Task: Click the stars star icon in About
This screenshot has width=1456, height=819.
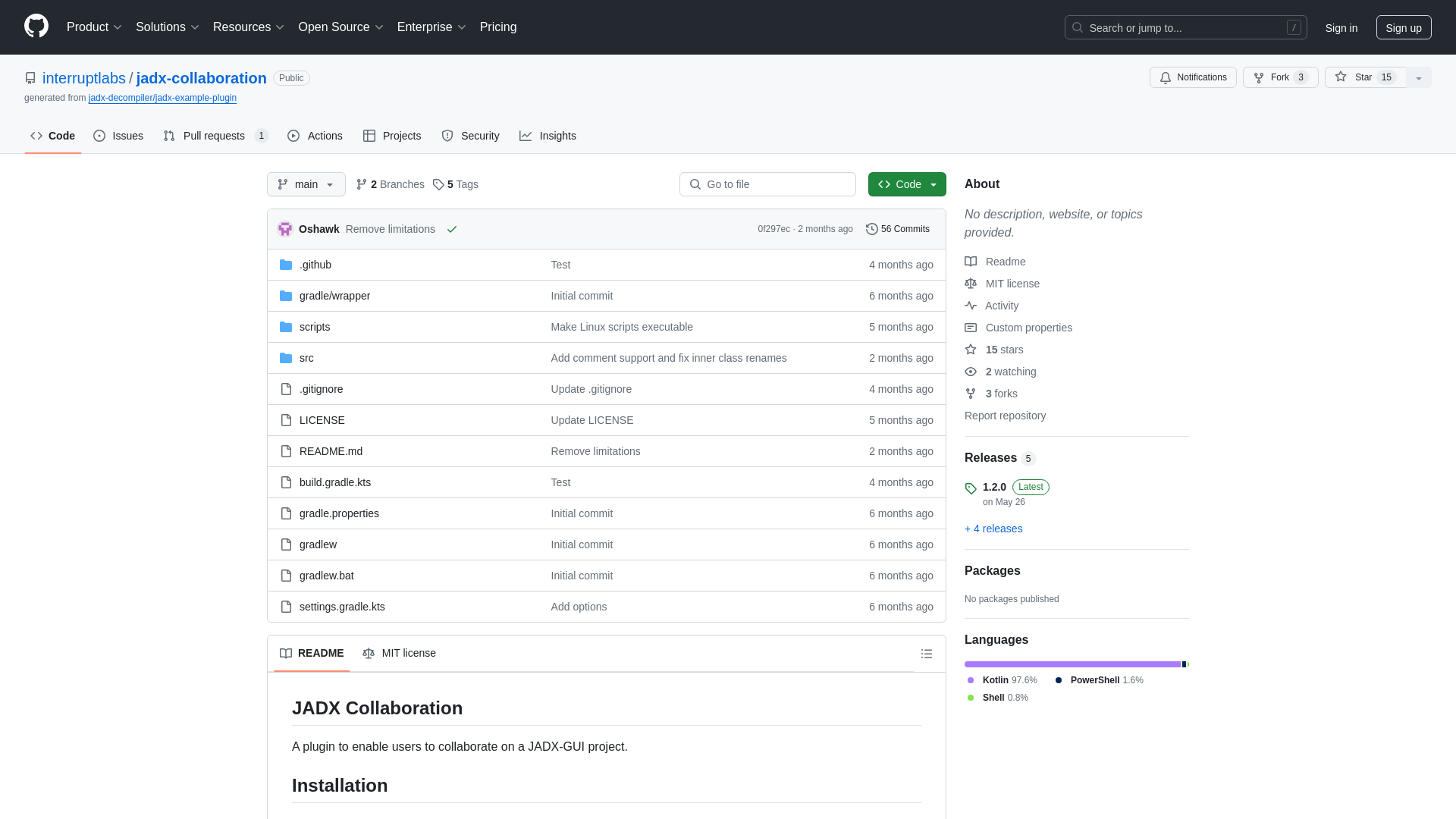Action: [971, 350]
